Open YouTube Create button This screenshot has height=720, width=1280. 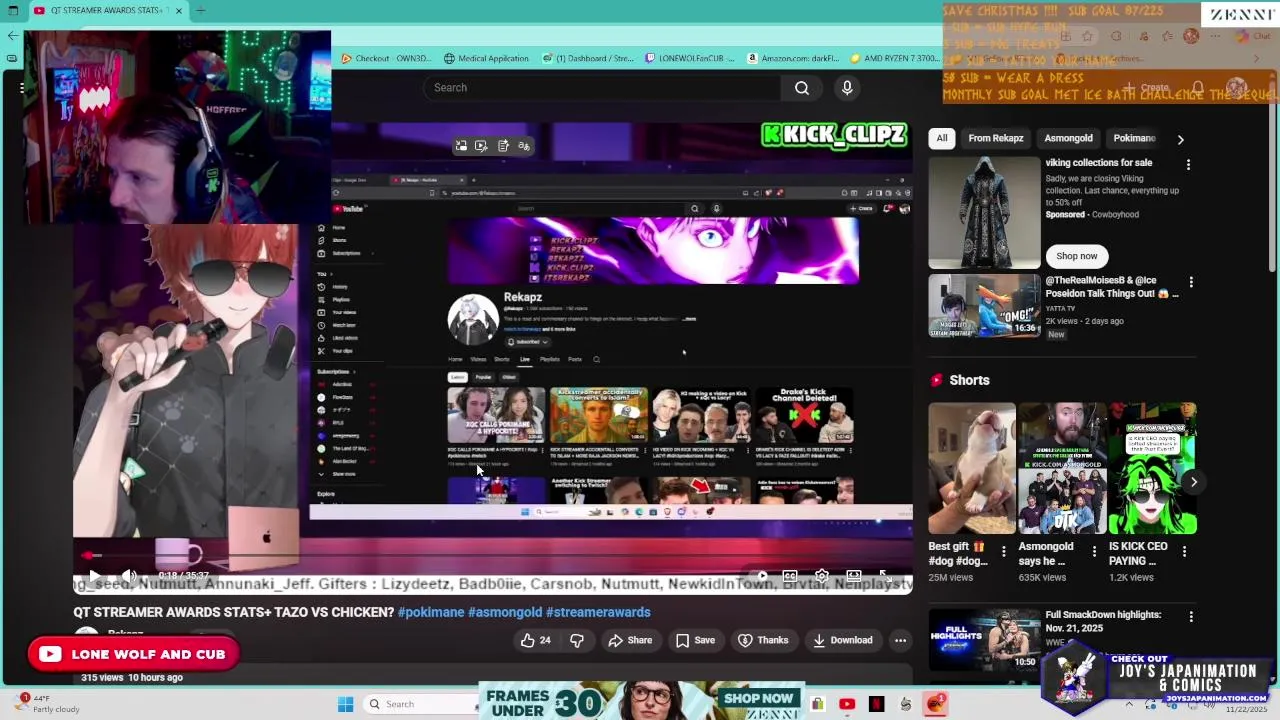pos(1145,88)
